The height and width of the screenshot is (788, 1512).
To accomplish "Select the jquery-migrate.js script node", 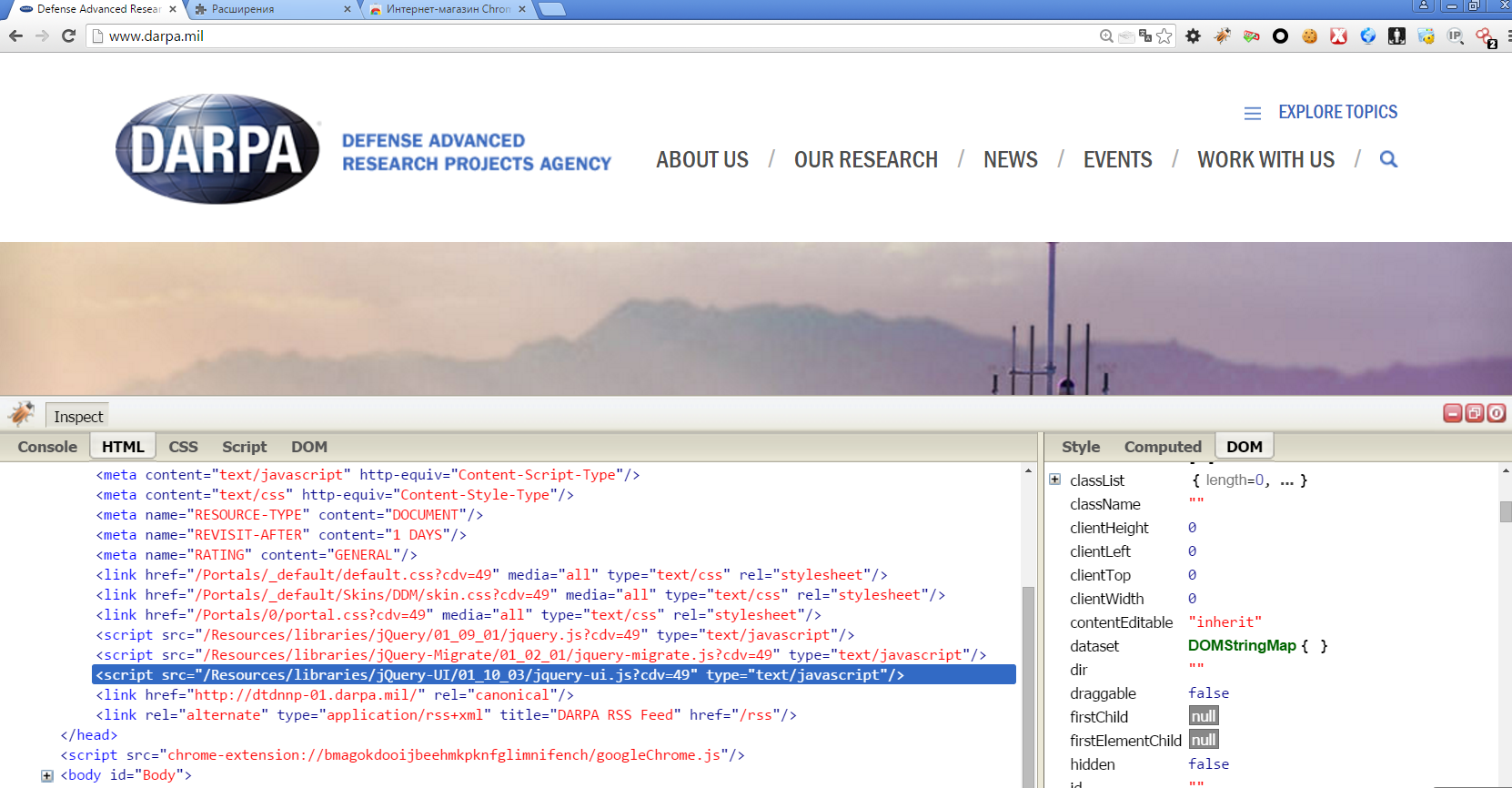I will 540,654.
